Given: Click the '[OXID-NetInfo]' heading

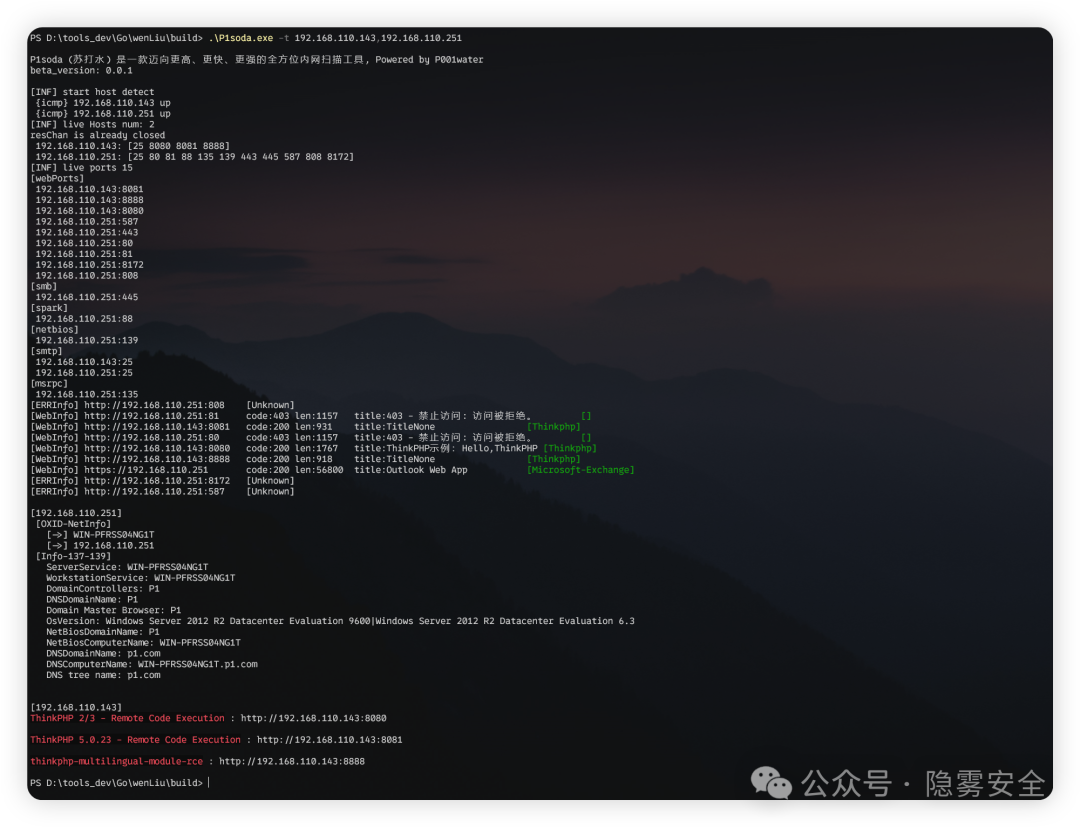Looking at the screenshot, I should pyautogui.click(x=73, y=524).
